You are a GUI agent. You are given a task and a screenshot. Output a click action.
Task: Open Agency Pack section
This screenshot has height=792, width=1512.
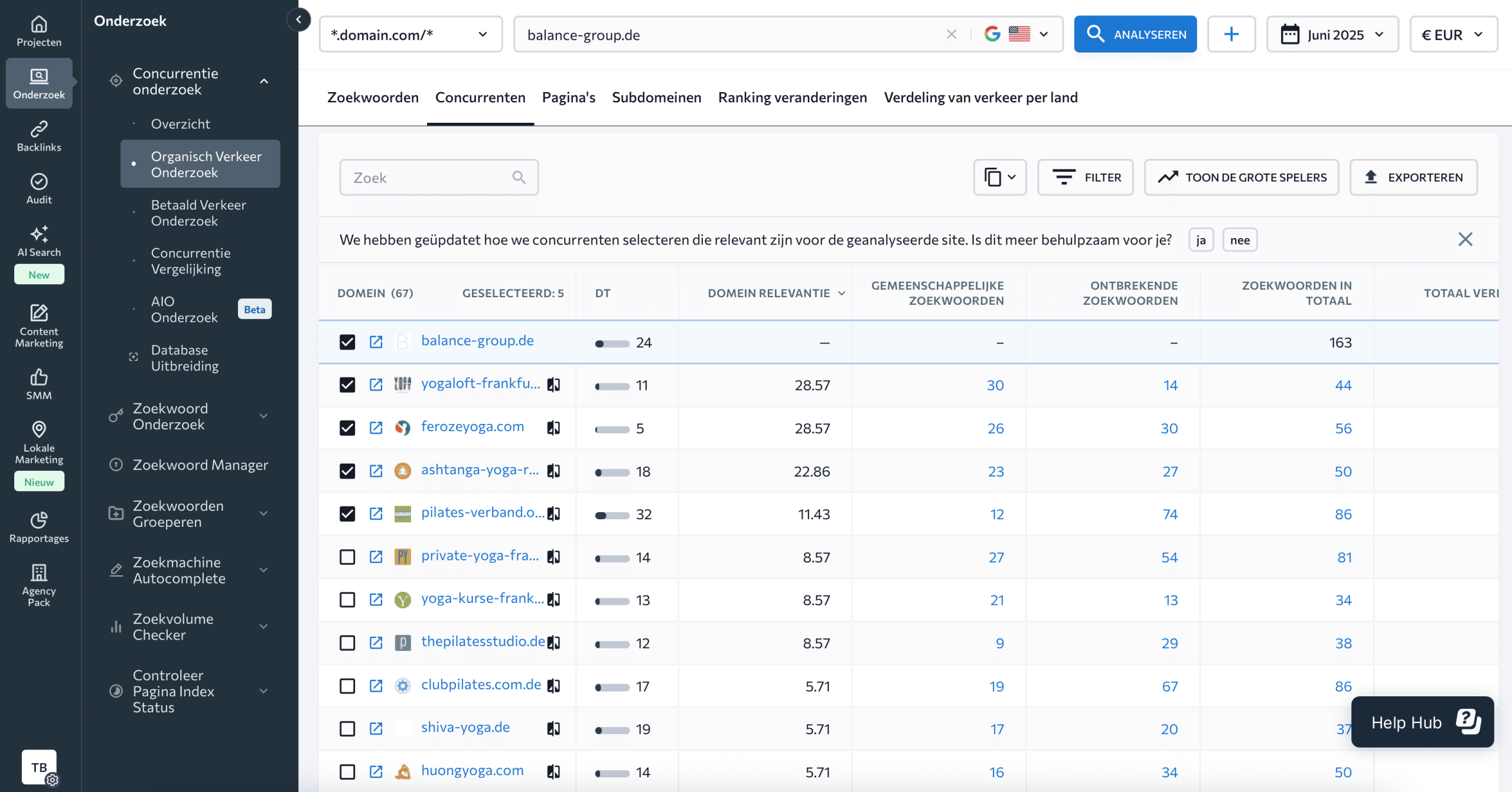(39, 585)
